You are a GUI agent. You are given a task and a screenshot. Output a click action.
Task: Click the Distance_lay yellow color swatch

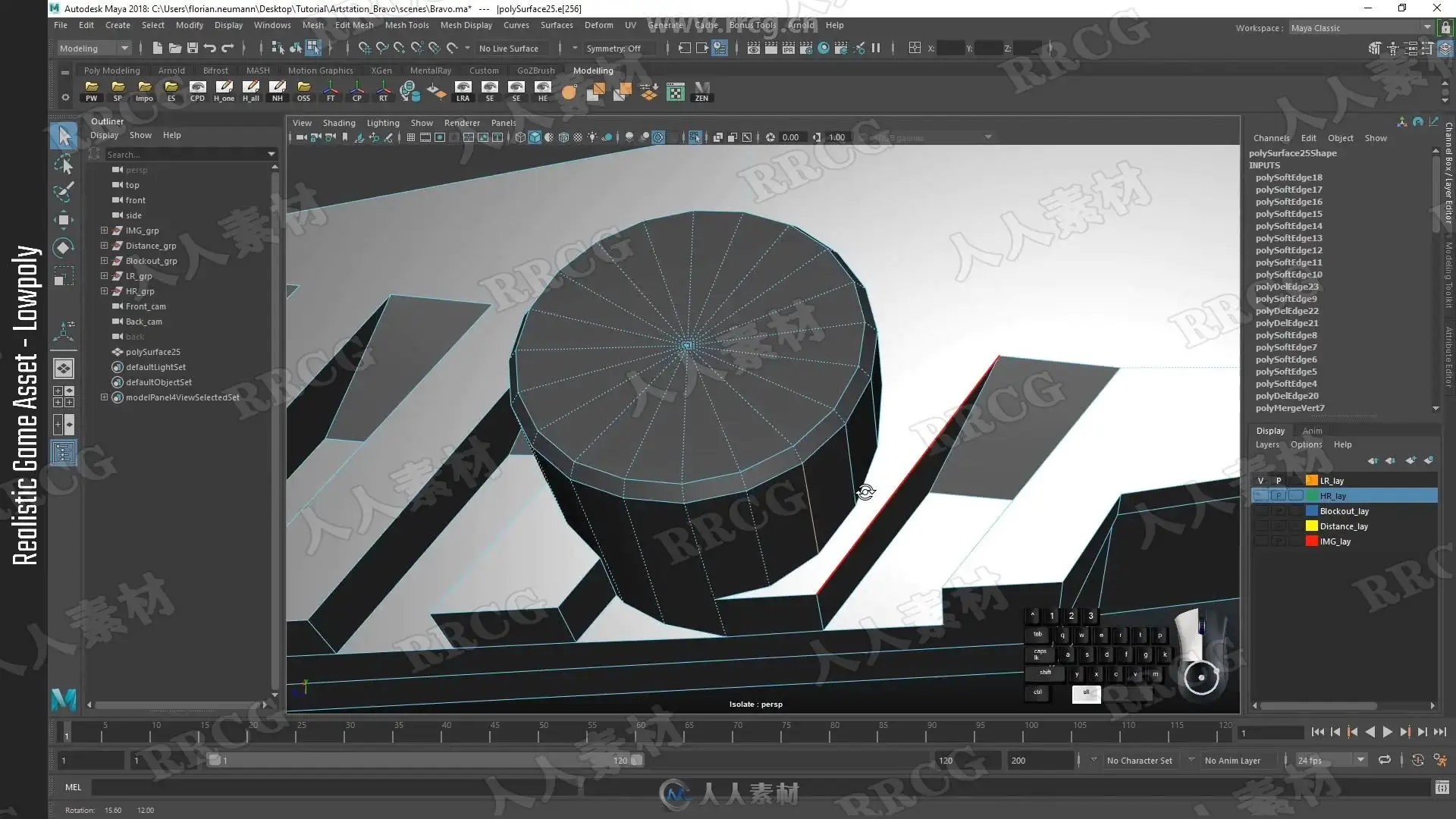[1311, 526]
